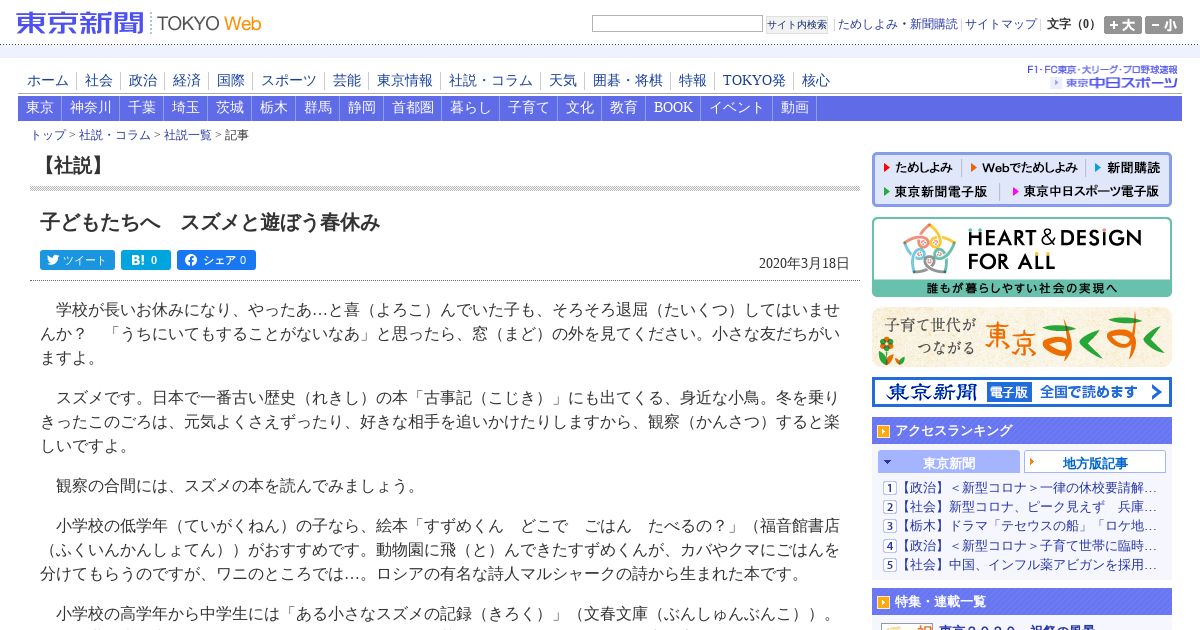The image size is (1200, 630).
Task: Bookmark via the Hatena B! button
Action: tap(146, 260)
